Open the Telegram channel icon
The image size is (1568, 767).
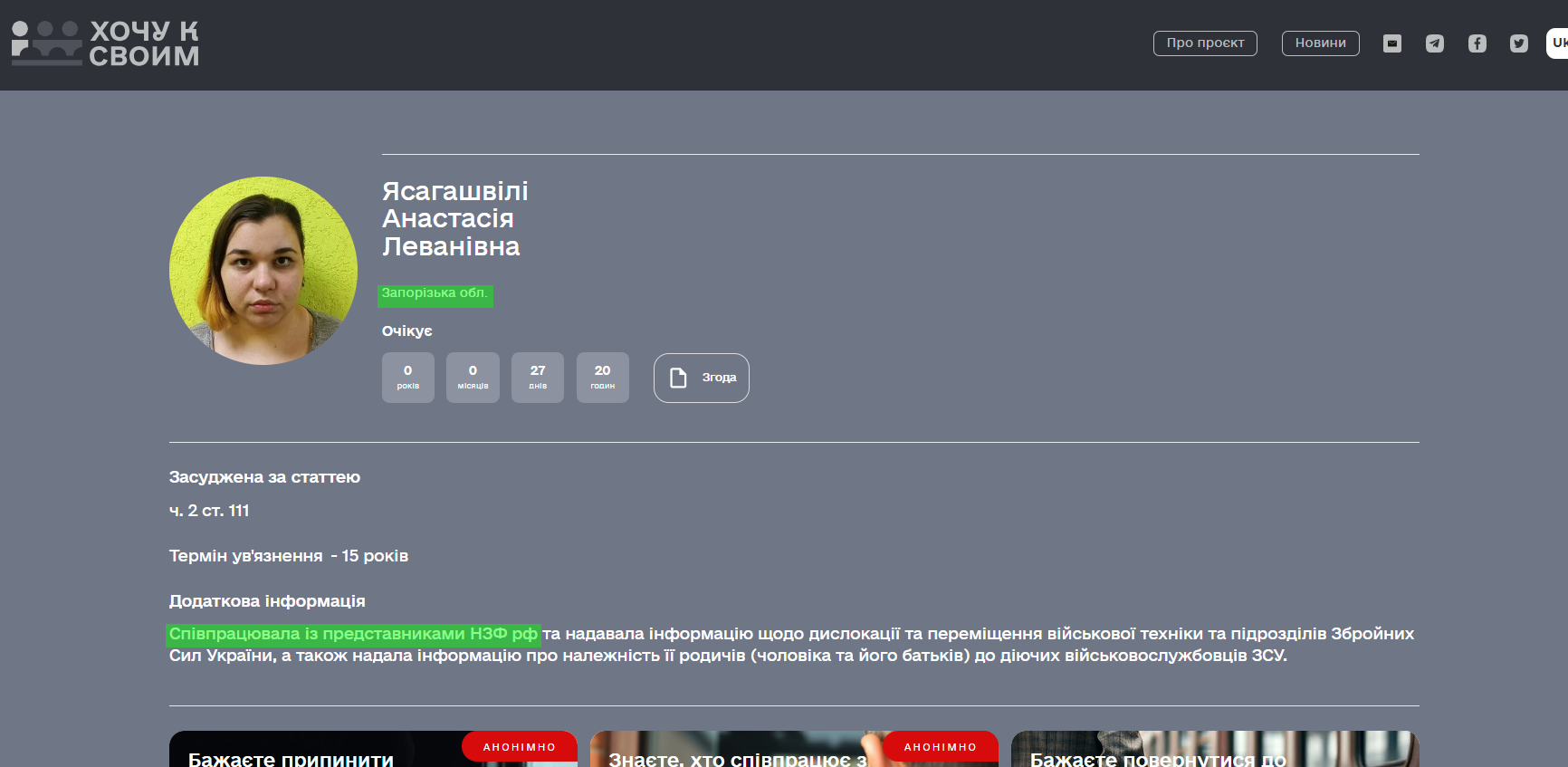tap(1435, 43)
